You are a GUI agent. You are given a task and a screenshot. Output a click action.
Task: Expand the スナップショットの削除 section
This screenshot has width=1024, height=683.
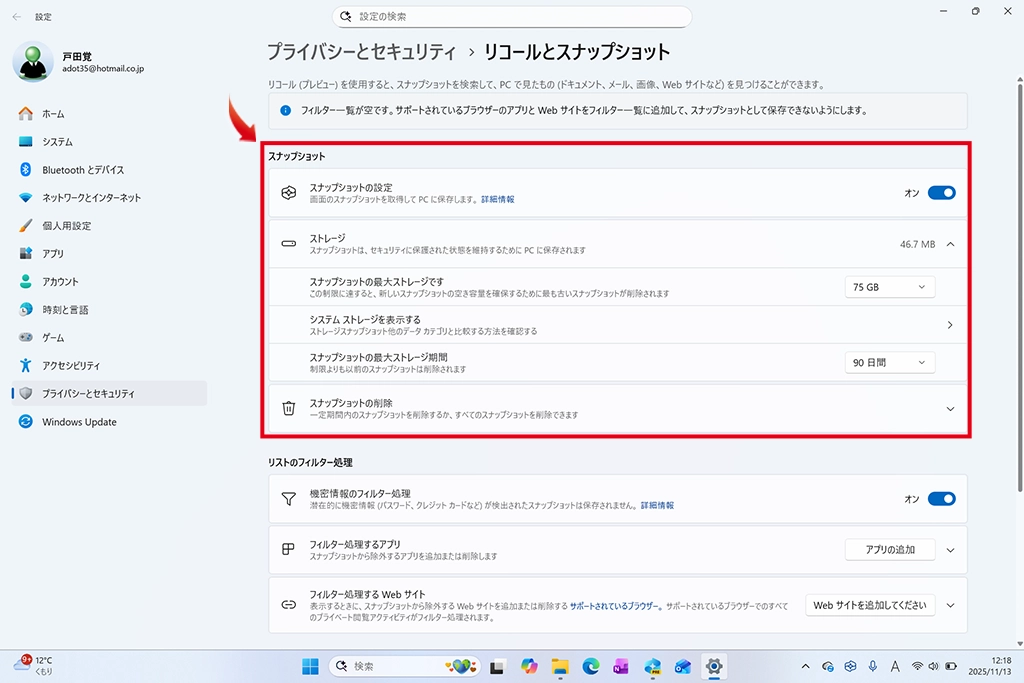coord(949,408)
